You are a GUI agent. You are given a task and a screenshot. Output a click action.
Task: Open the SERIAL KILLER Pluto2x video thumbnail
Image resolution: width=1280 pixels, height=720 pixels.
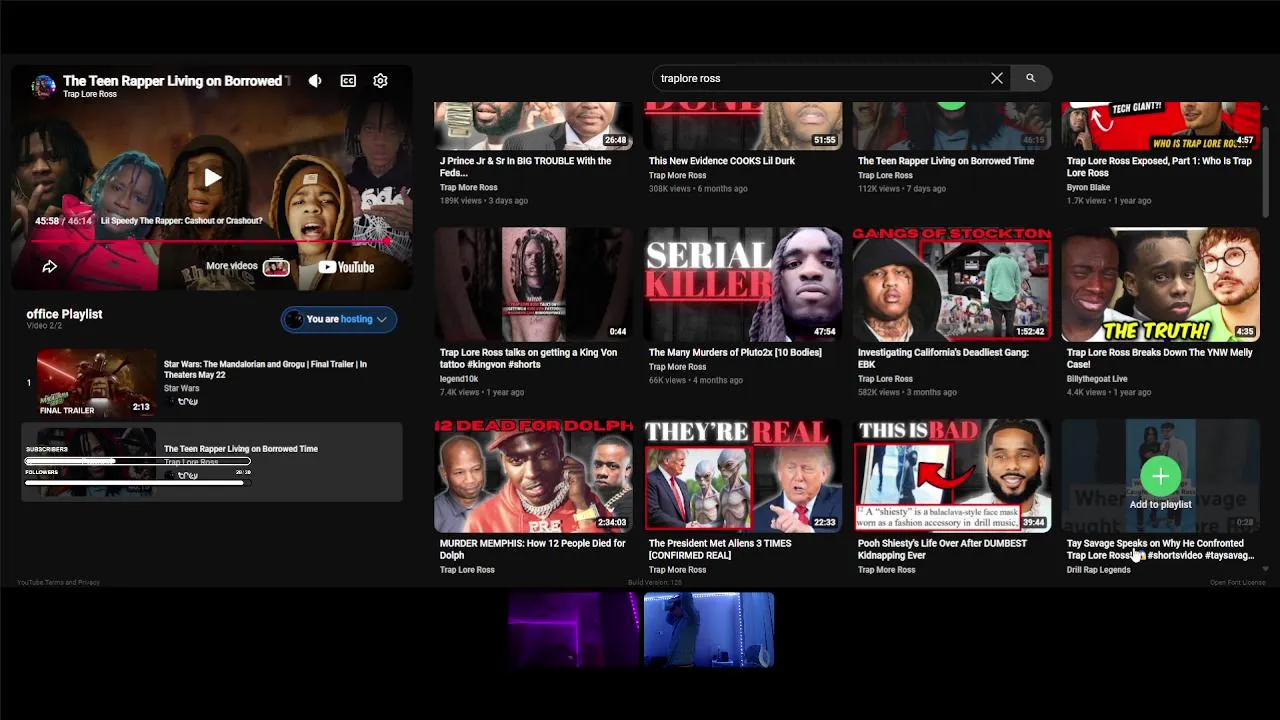point(743,285)
